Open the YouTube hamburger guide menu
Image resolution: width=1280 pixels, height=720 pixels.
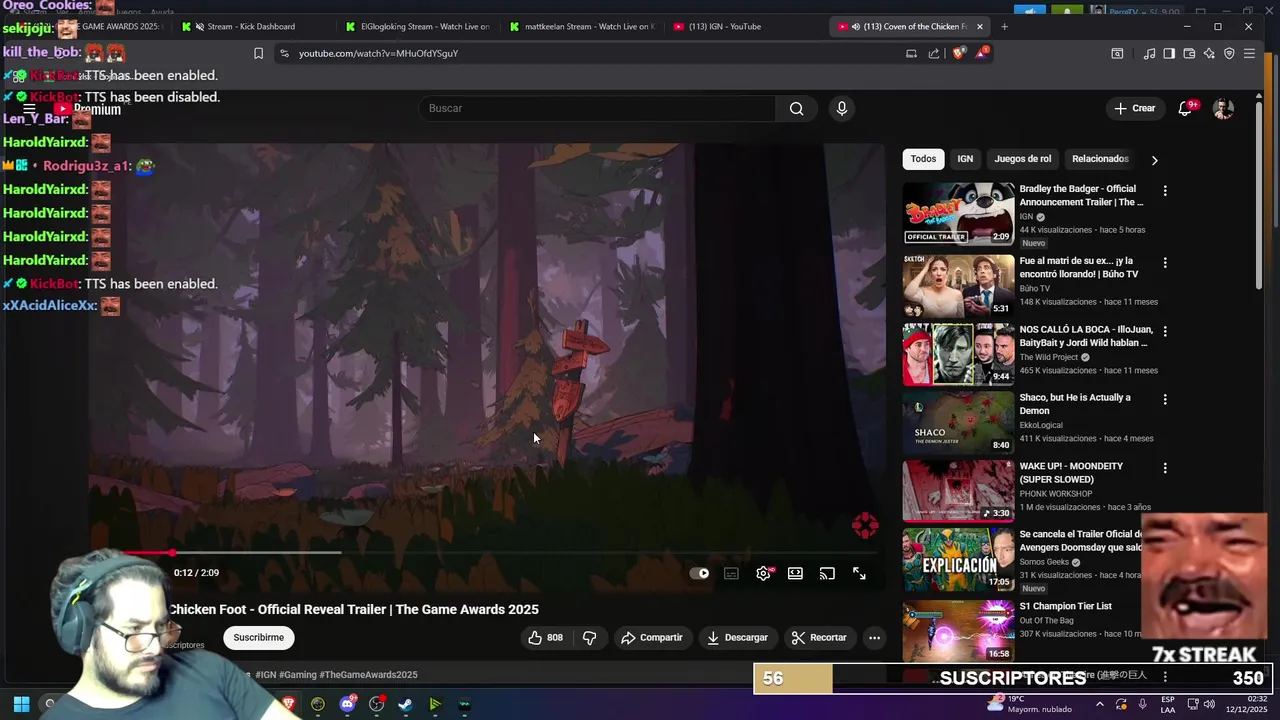(x=30, y=108)
